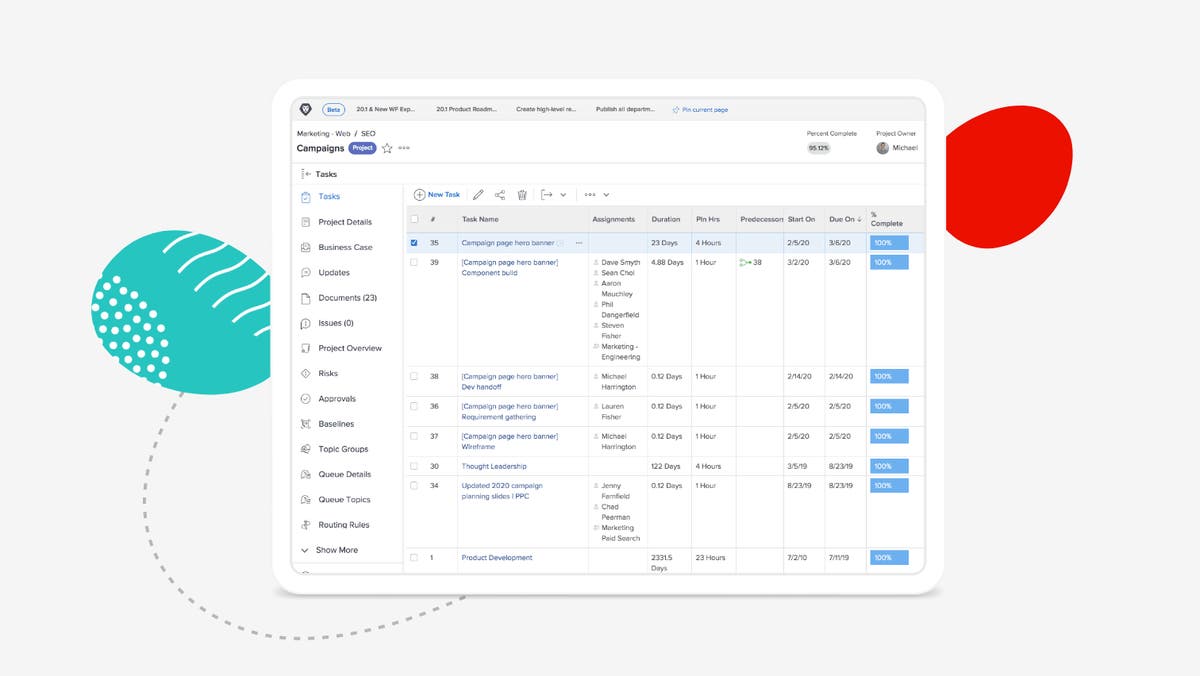1200x676 pixels.
Task: Open the export dropdown arrow in the toolbar
Action: tap(564, 194)
